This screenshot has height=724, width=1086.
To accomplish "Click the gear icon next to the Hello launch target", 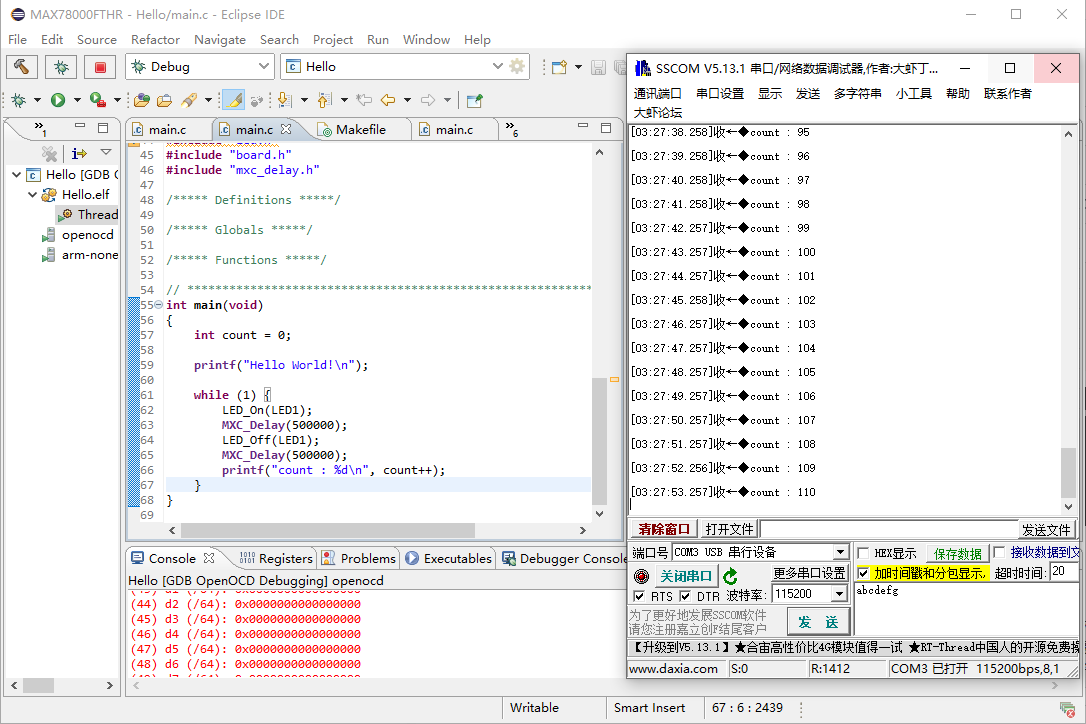I will pyautogui.click(x=517, y=67).
